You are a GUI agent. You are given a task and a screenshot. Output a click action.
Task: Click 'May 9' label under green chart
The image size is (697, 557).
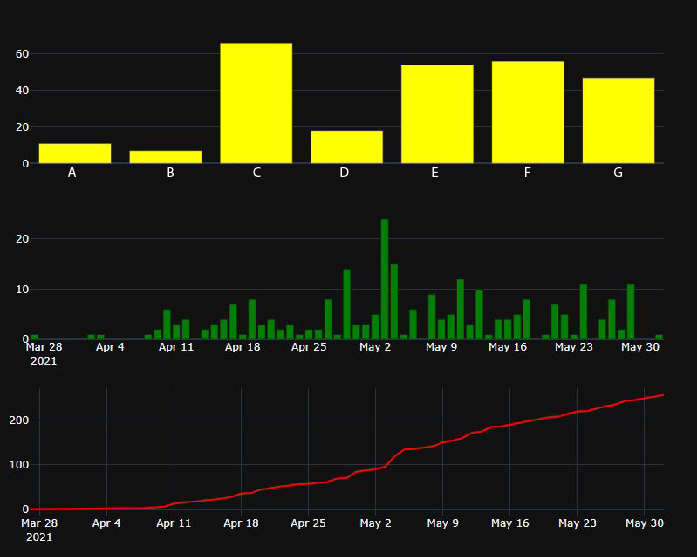pos(441,347)
